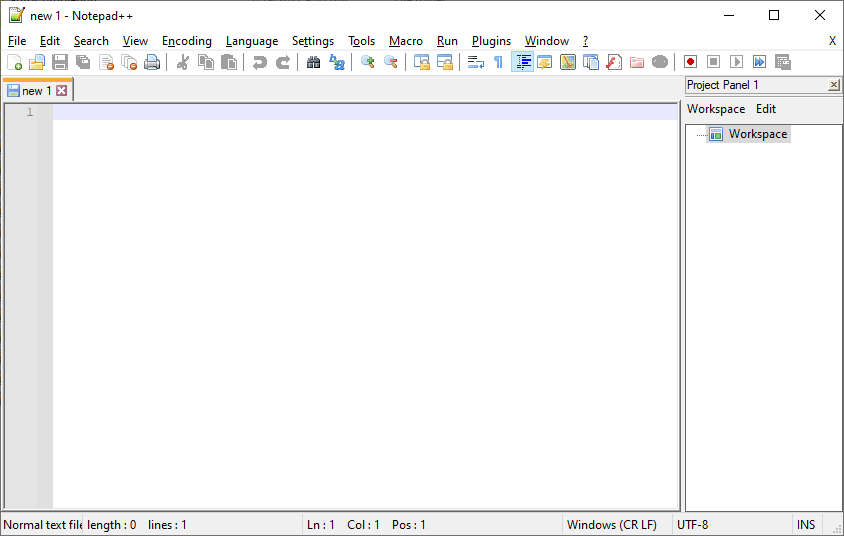Open the Settings menu
Image resolution: width=844 pixels, height=536 pixels.
[313, 41]
